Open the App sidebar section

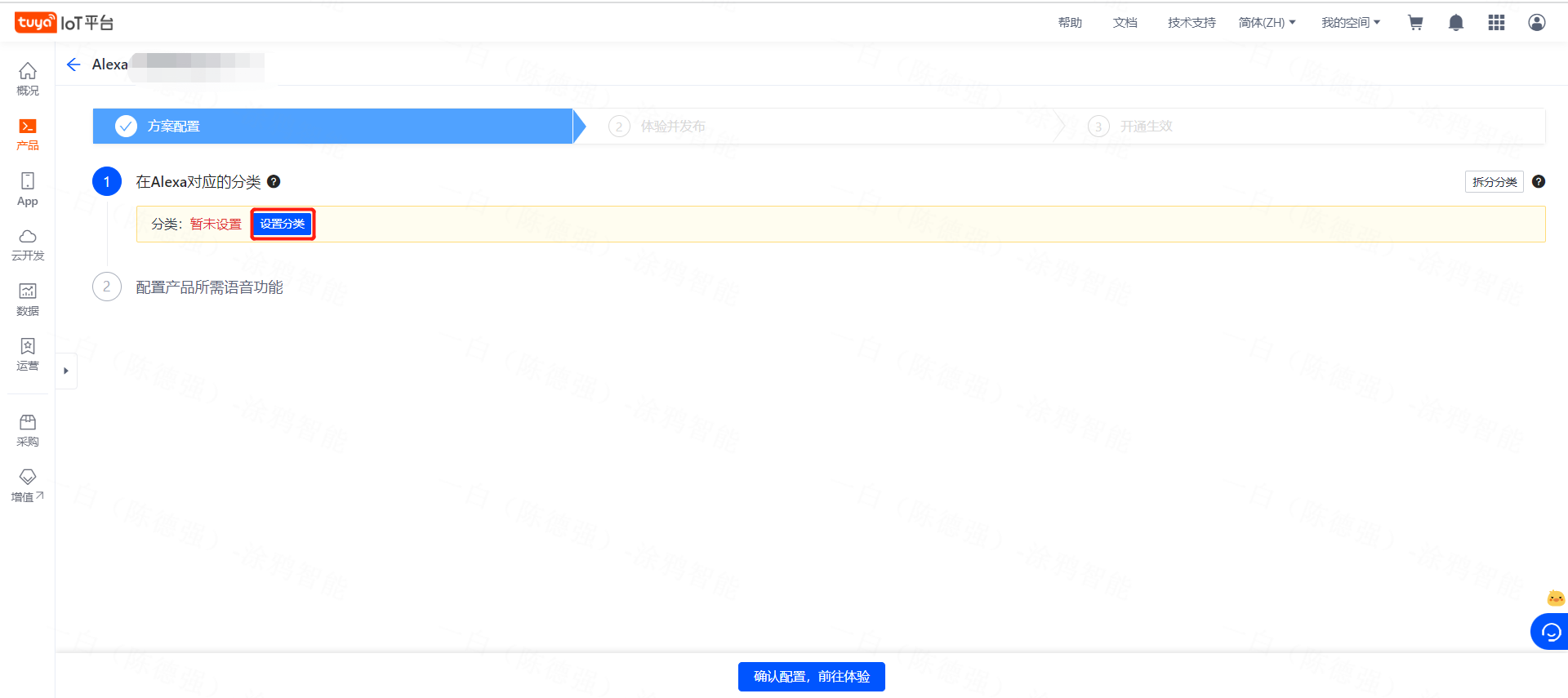pyautogui.click(x=28, y=189)
